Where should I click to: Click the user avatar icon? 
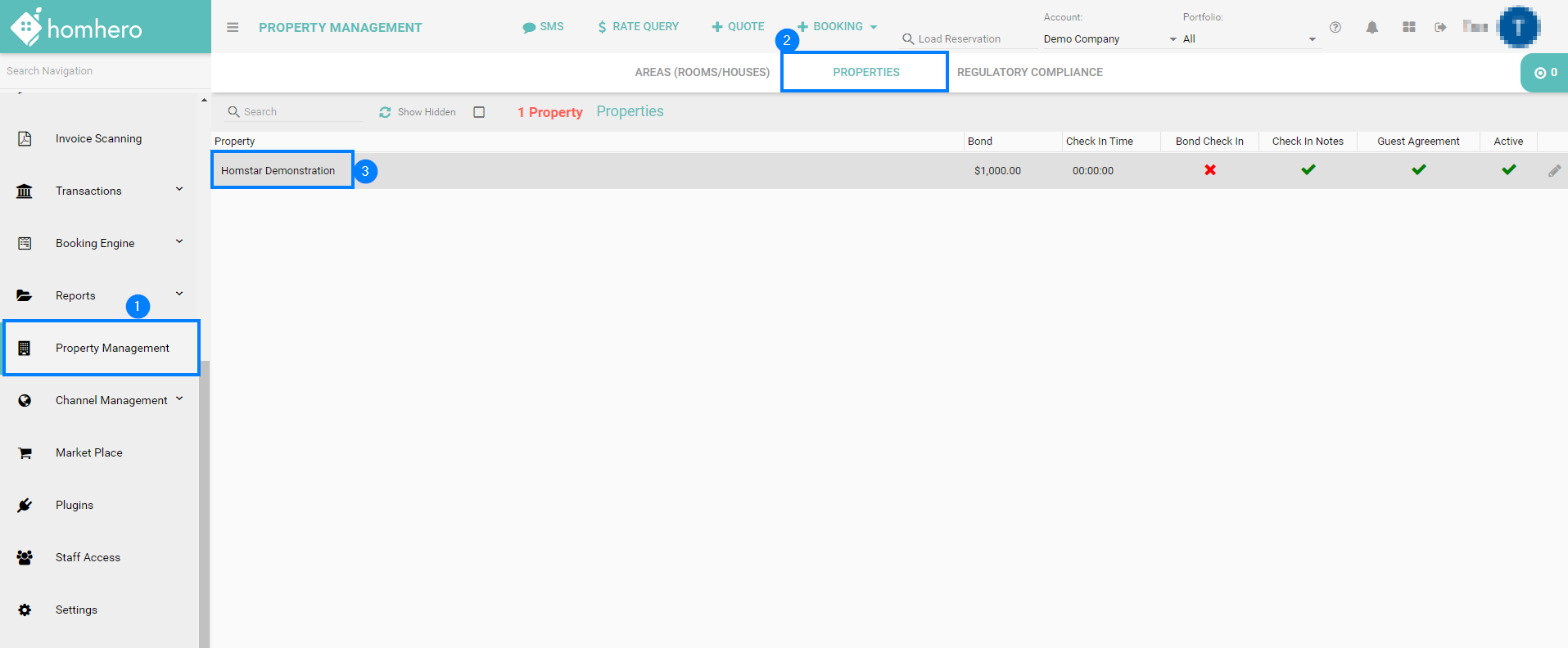point(1518,27)
